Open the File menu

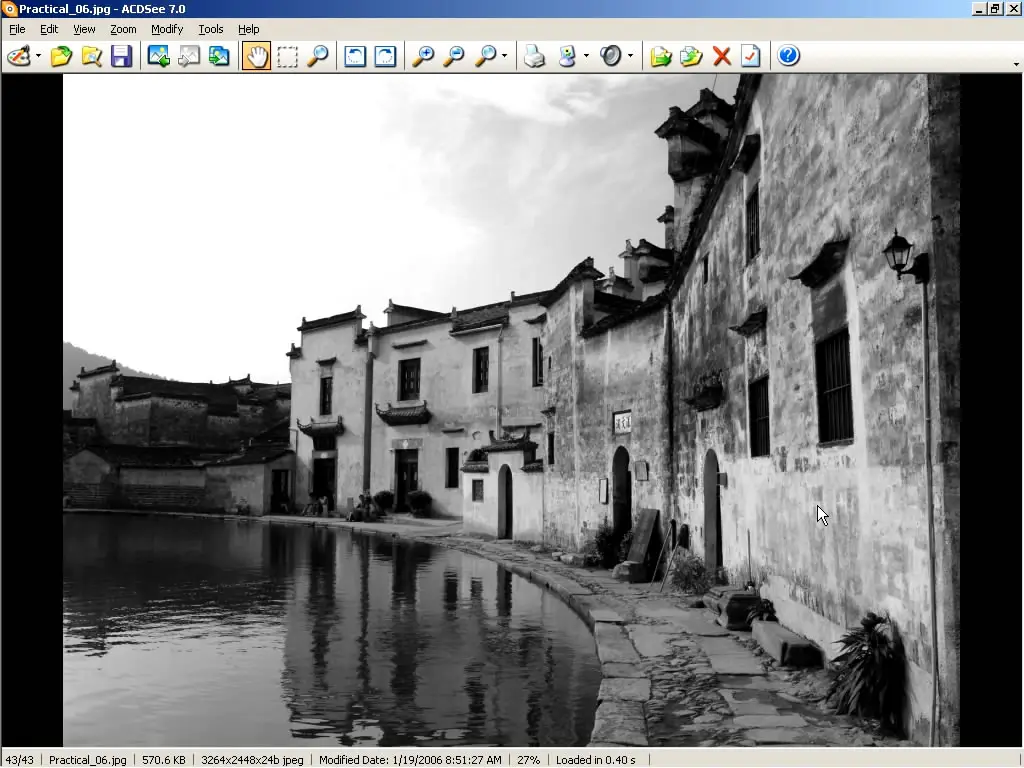point(17,29)
